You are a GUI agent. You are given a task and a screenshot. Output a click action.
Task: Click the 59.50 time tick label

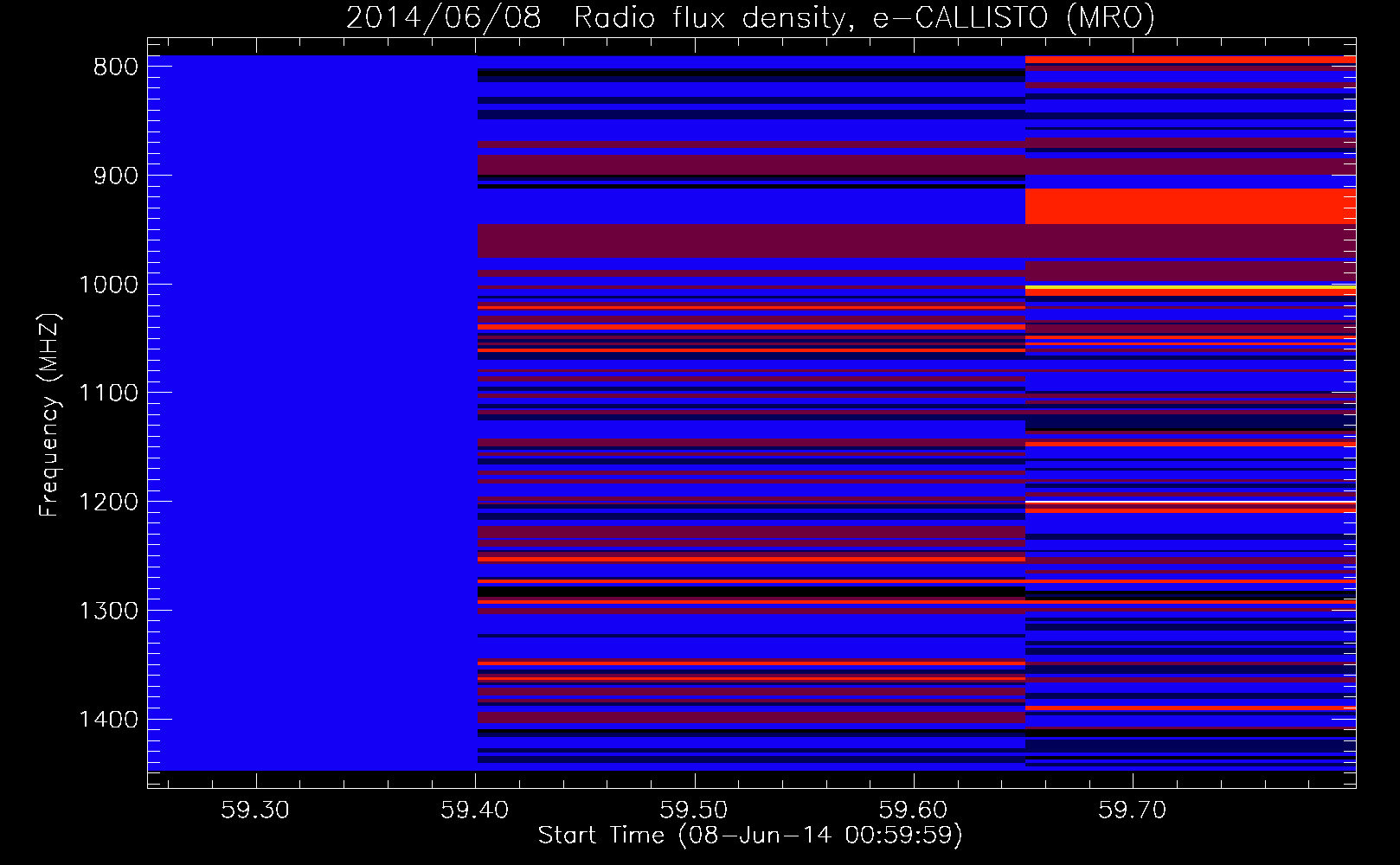pos(694,810)
